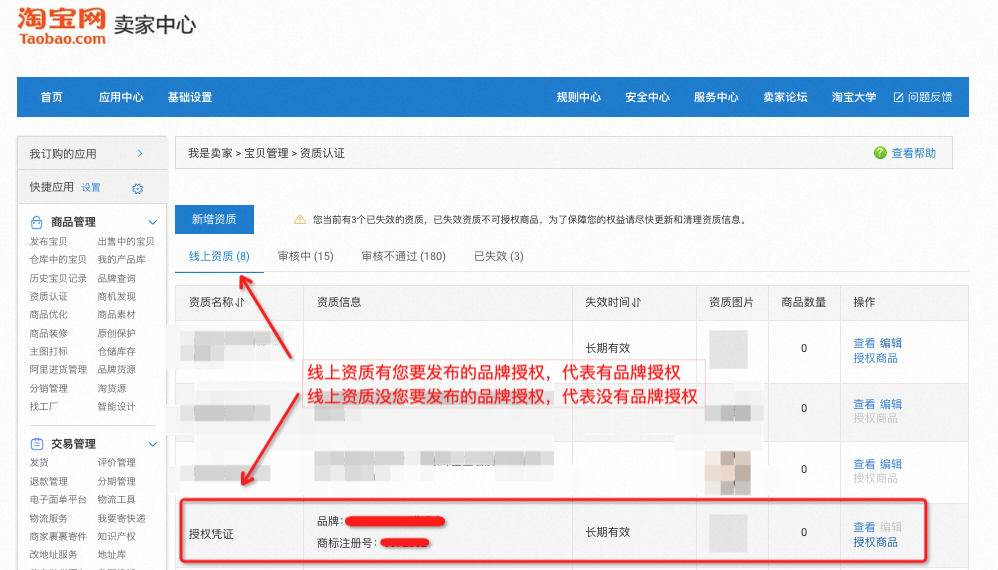Sort by 失效时间 column arrows
The height and width of the screenshot is (570, 998).
(636, 302)
